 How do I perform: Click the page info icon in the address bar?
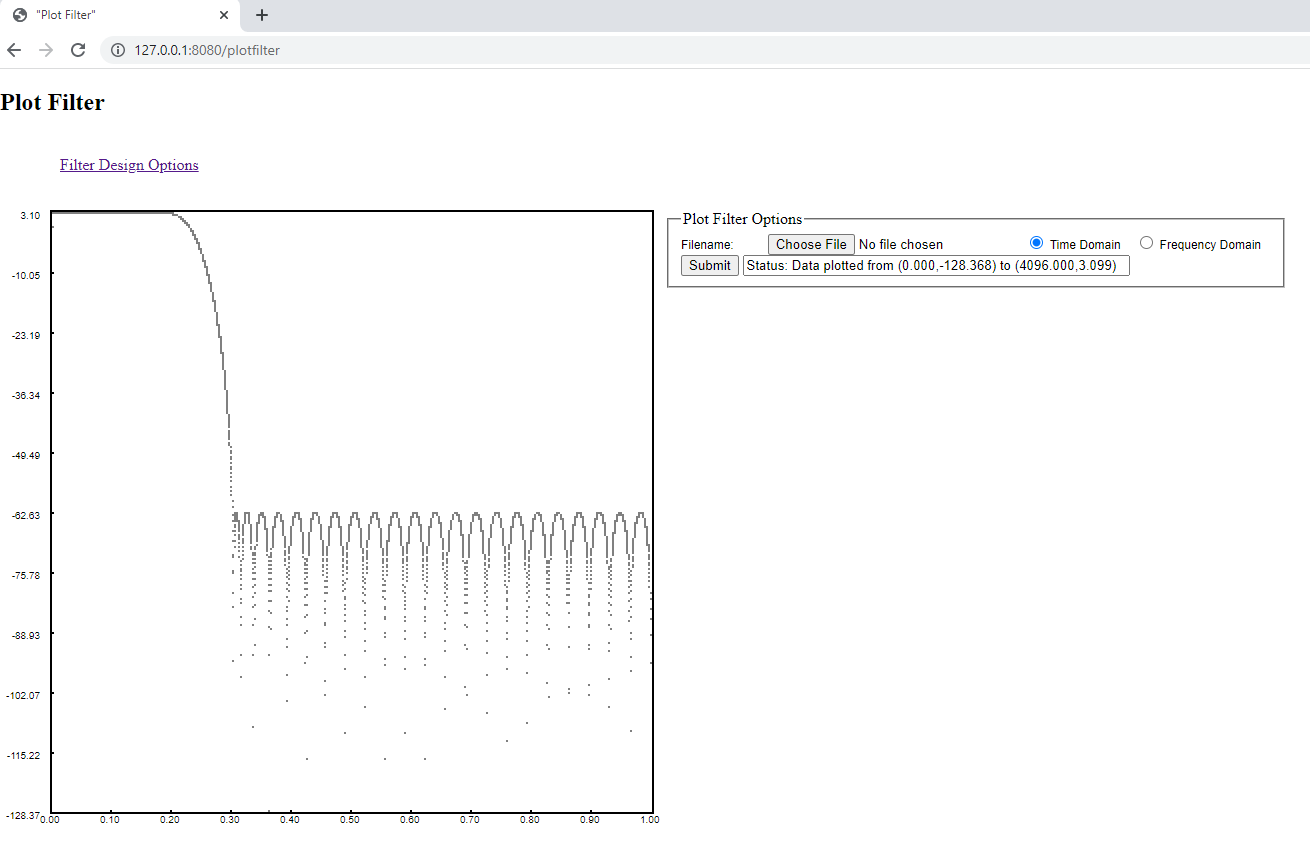coord(118,49)
